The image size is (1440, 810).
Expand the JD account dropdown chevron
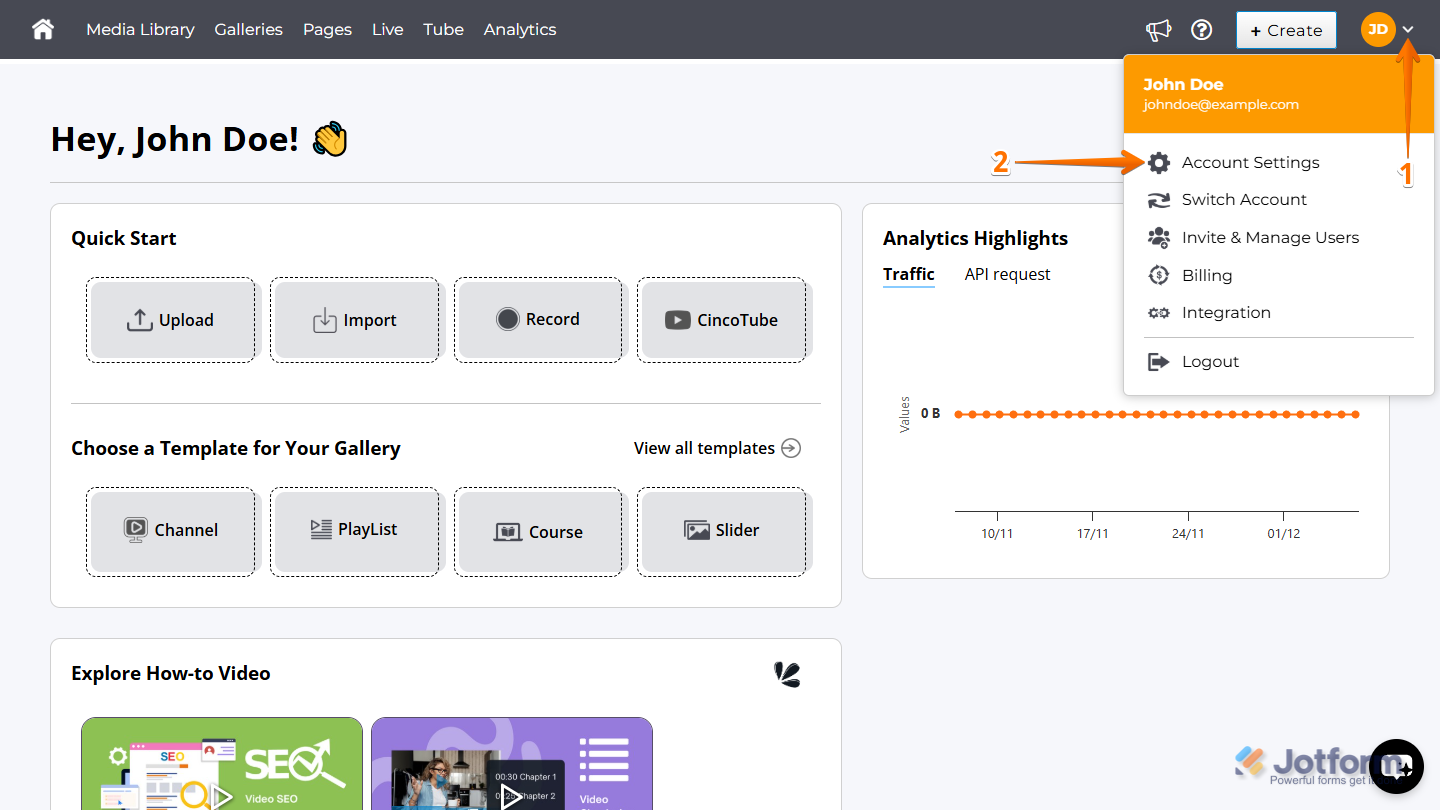point(1407,30)
